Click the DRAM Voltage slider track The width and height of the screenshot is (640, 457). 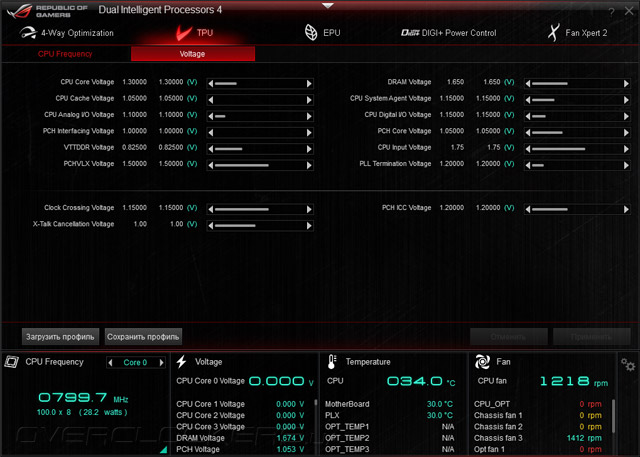point(577,84)
